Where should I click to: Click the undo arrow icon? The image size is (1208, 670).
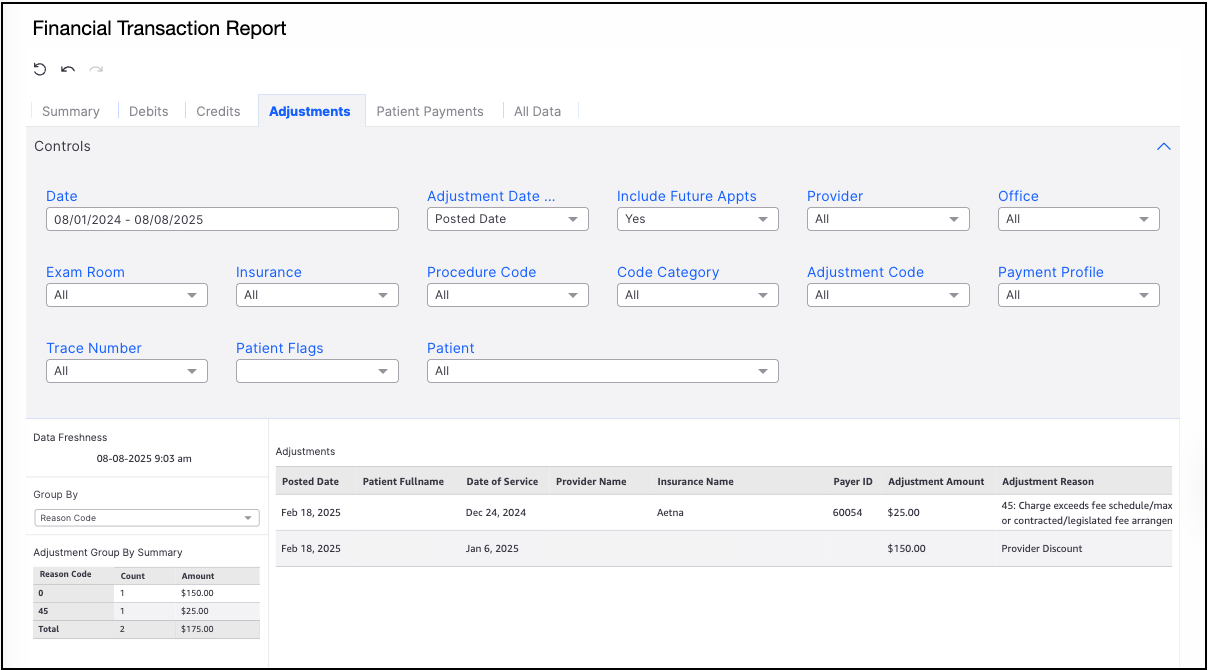coord(68,69)
